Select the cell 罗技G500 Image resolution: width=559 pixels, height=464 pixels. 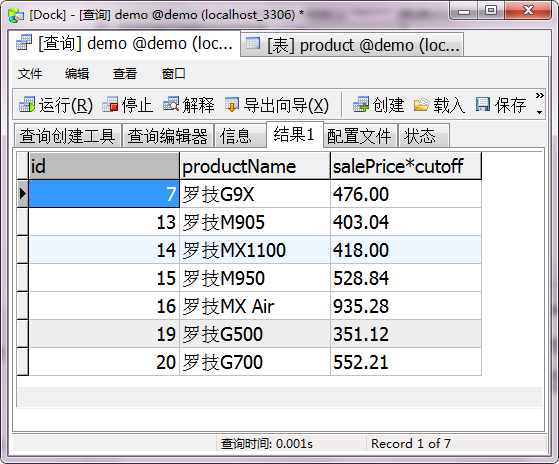click(x=255, y=334)
